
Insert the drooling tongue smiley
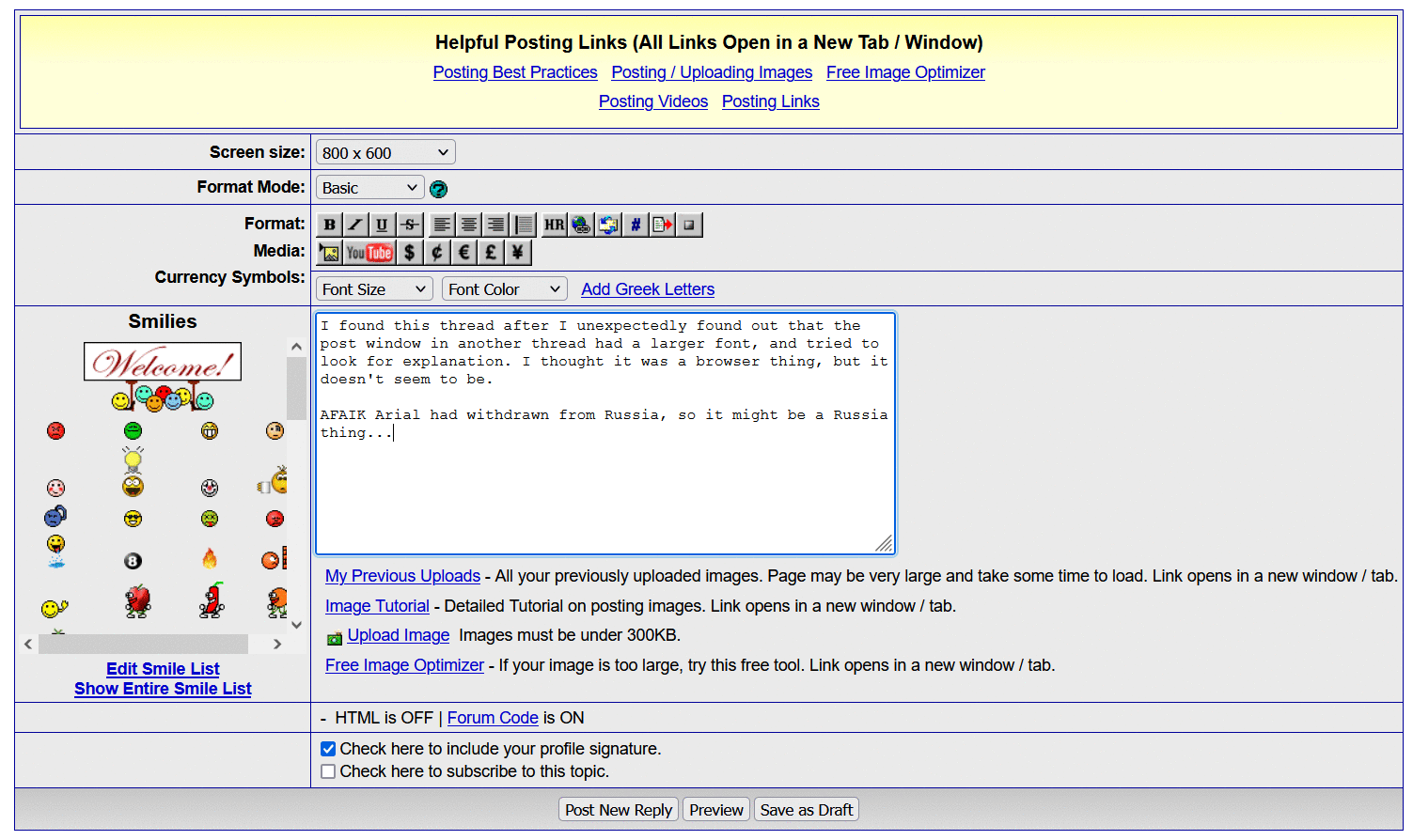point(55,552)
